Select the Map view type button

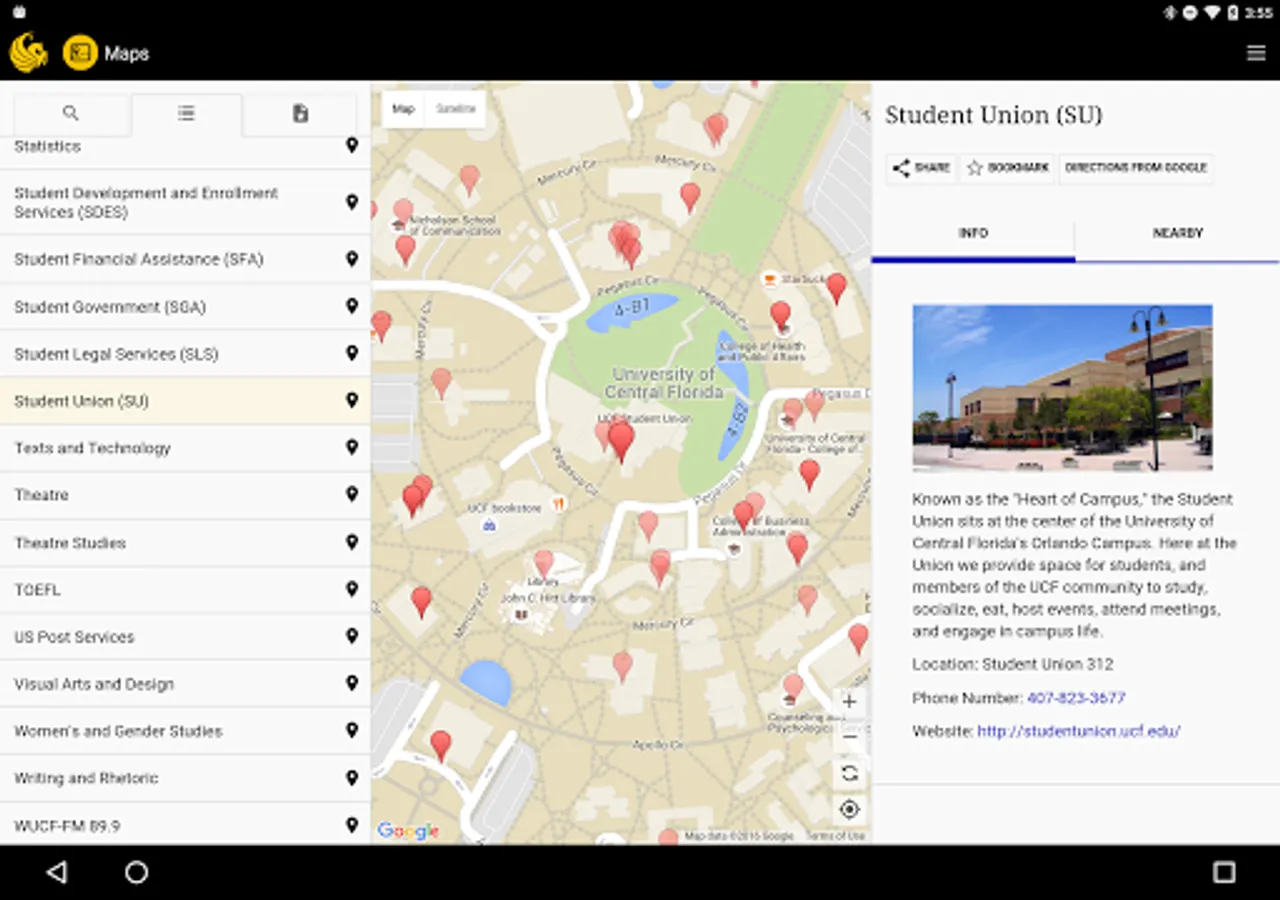(403, 109)
